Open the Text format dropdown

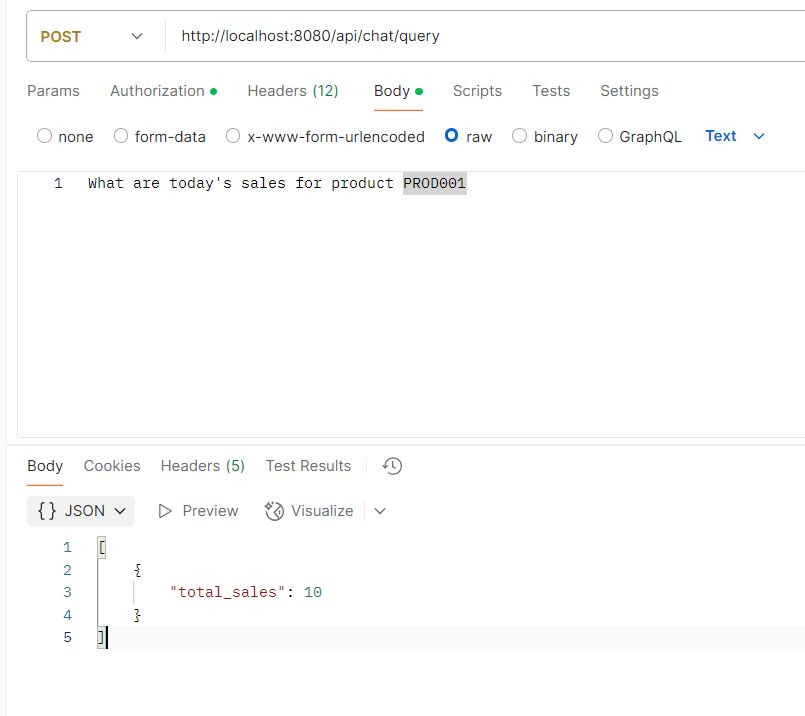pos(735,136)
